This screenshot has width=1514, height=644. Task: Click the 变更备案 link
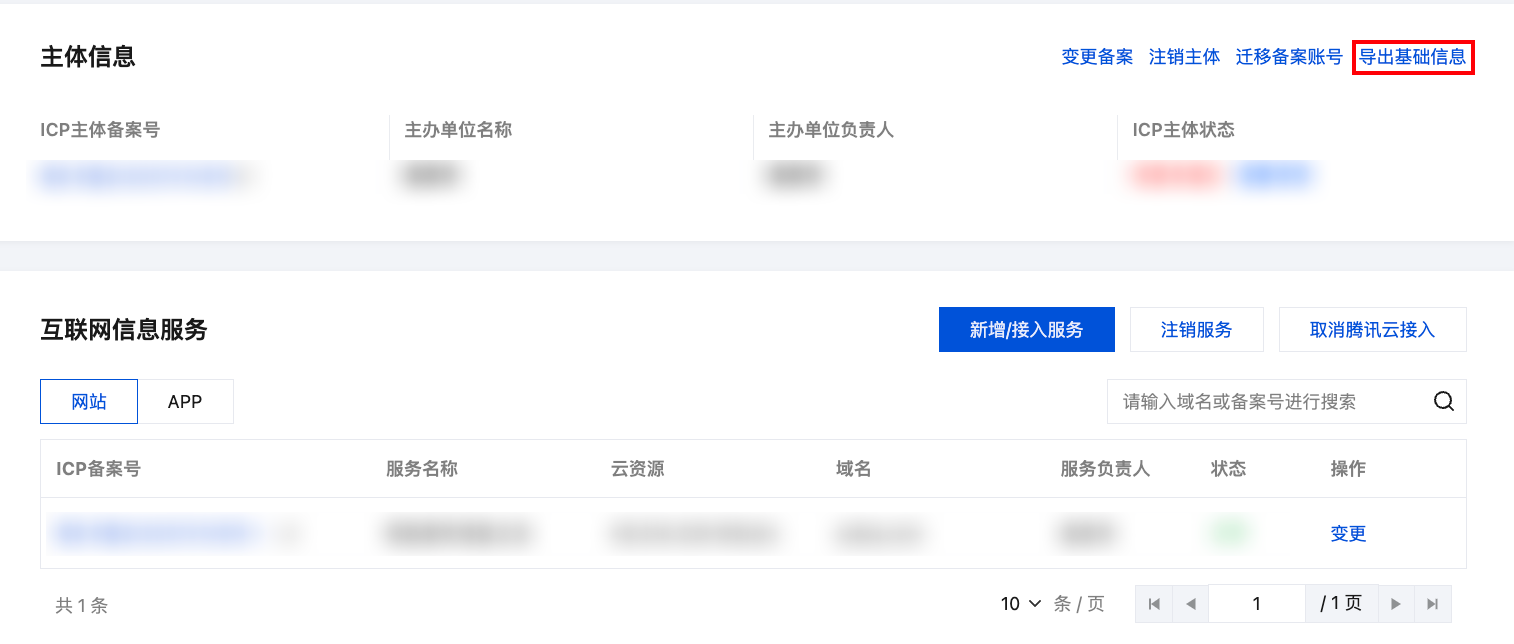[x=1097, y=57]
